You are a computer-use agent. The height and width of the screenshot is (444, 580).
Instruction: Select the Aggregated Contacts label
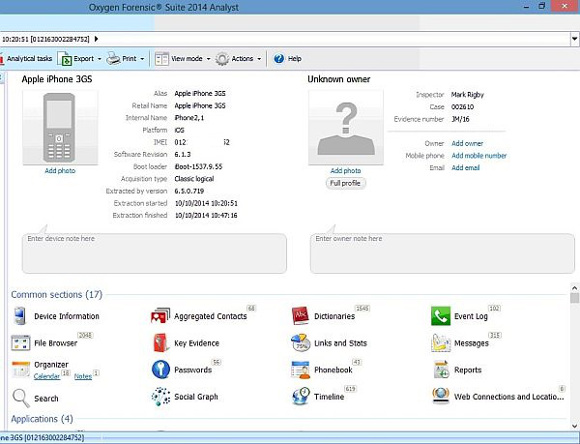(x=210, y=316)
